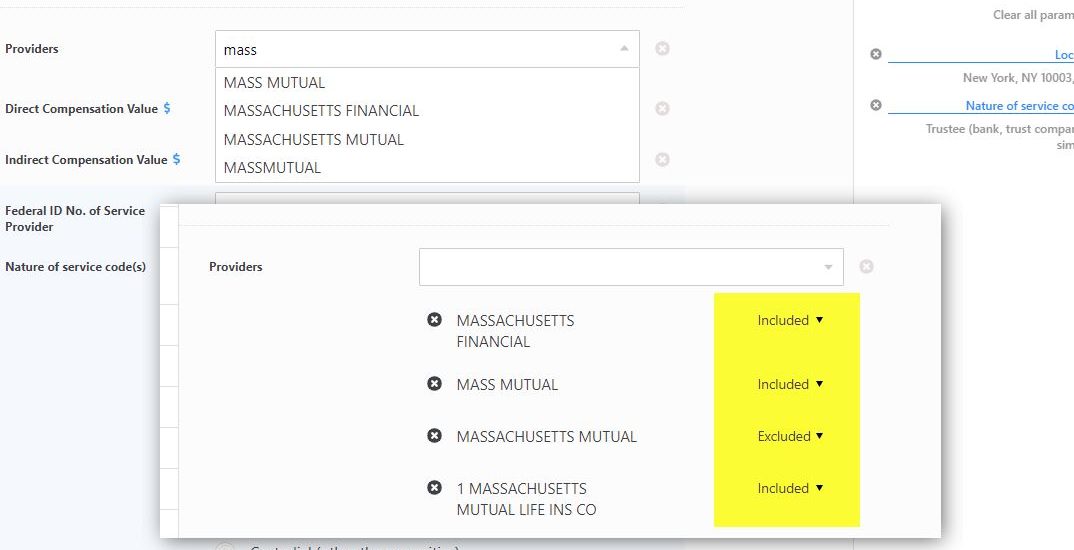
Task: Clear the Indirect Compensation Value row
Action: pyautogui.click(x=662, y=160)
